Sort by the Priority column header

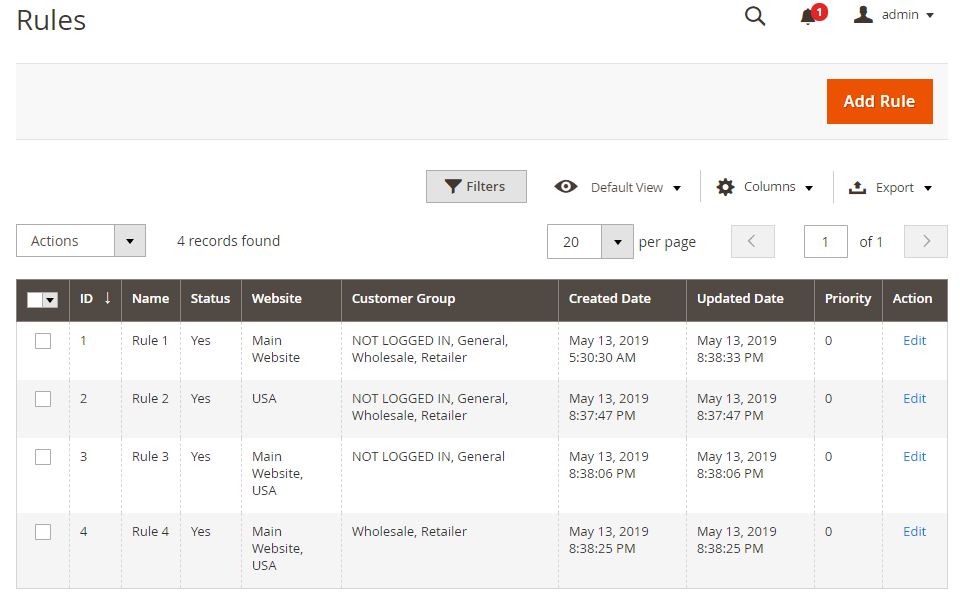847,298
